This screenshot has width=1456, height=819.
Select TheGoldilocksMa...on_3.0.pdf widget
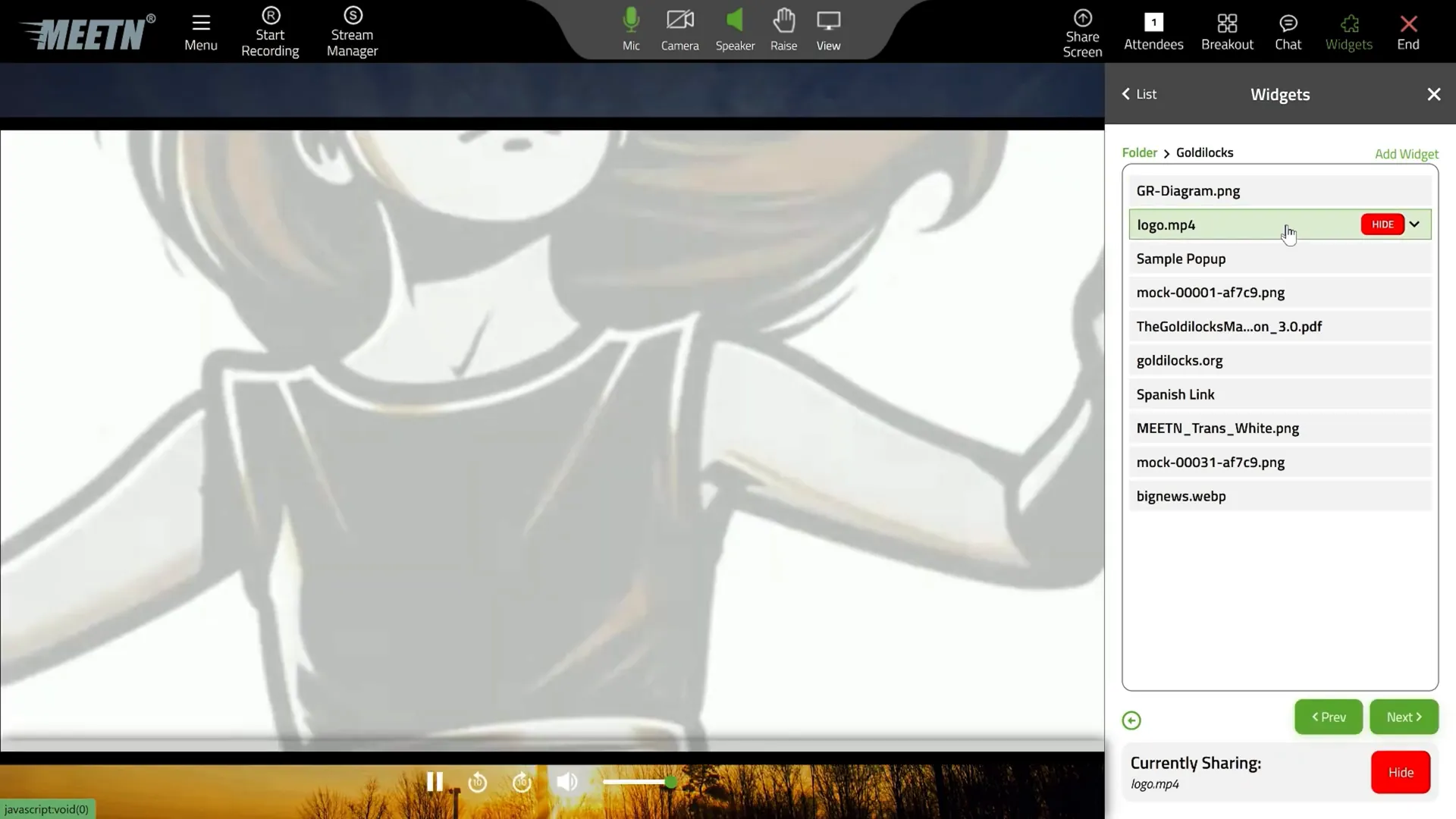click(1279, 327)
